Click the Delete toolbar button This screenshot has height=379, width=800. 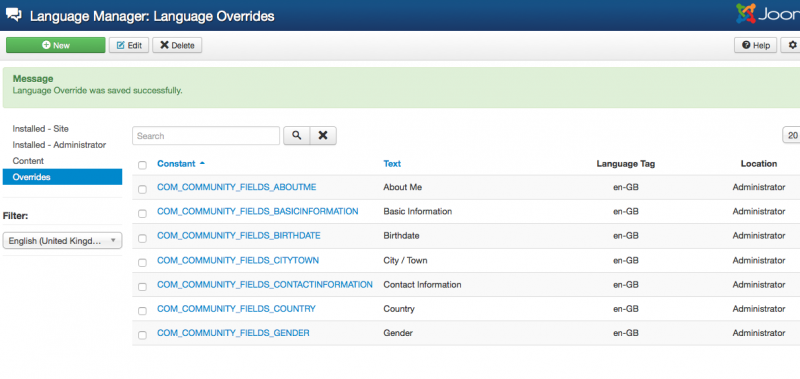tap(177, 45)
